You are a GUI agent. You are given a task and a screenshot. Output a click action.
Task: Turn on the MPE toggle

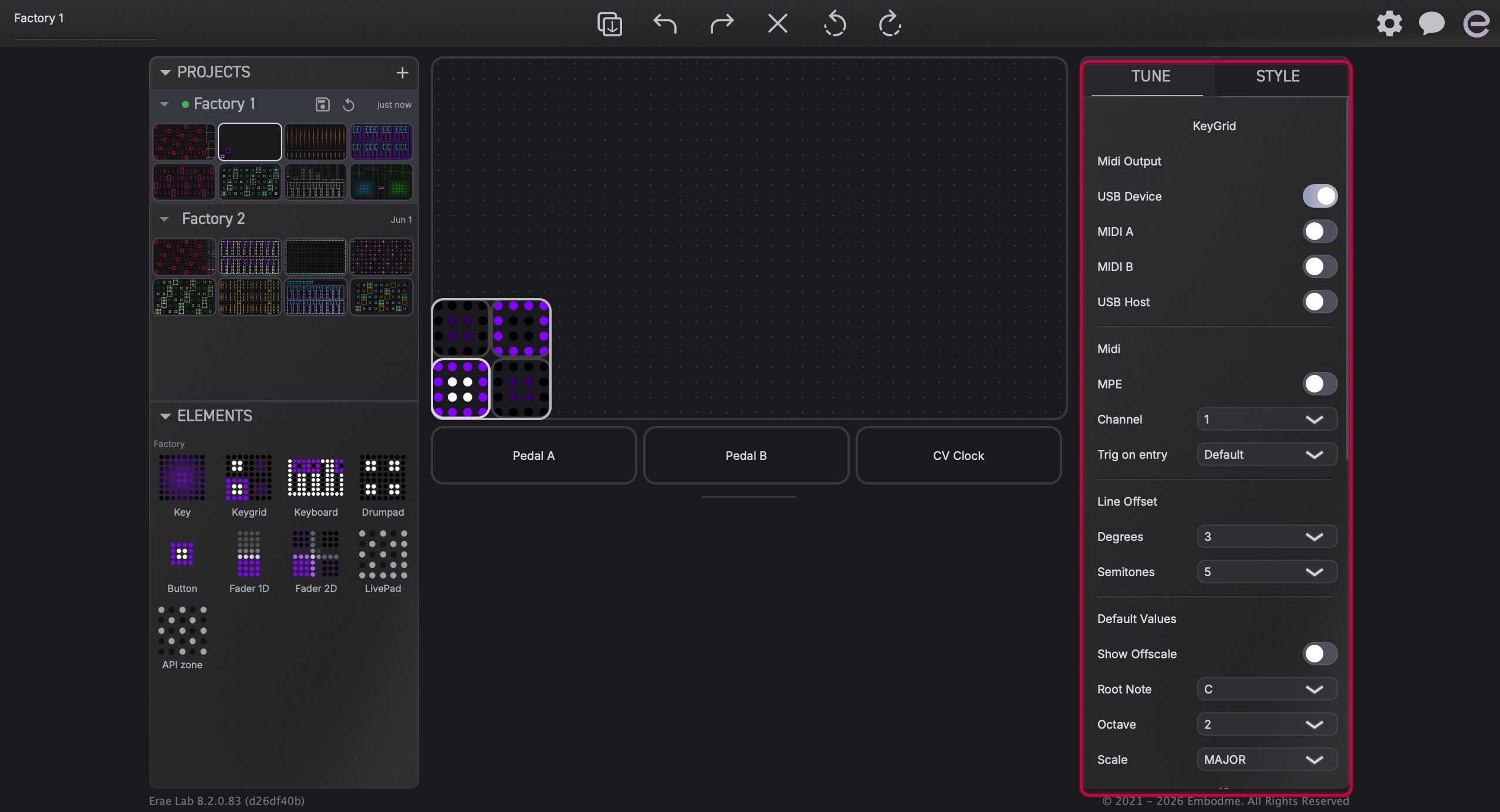pyautogui.click(x=1320, y=384)
